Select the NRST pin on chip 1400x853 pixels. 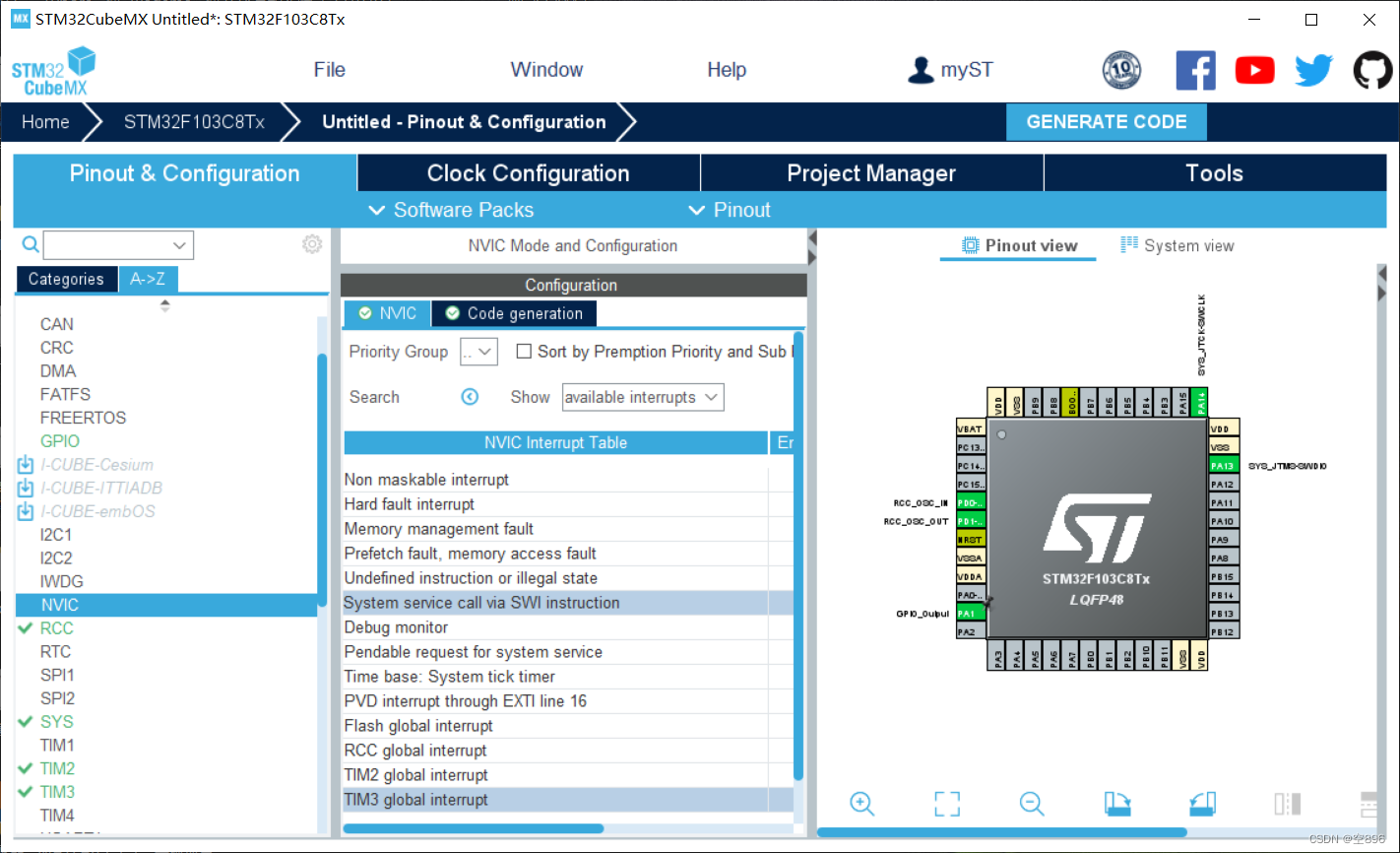point(971,540)
